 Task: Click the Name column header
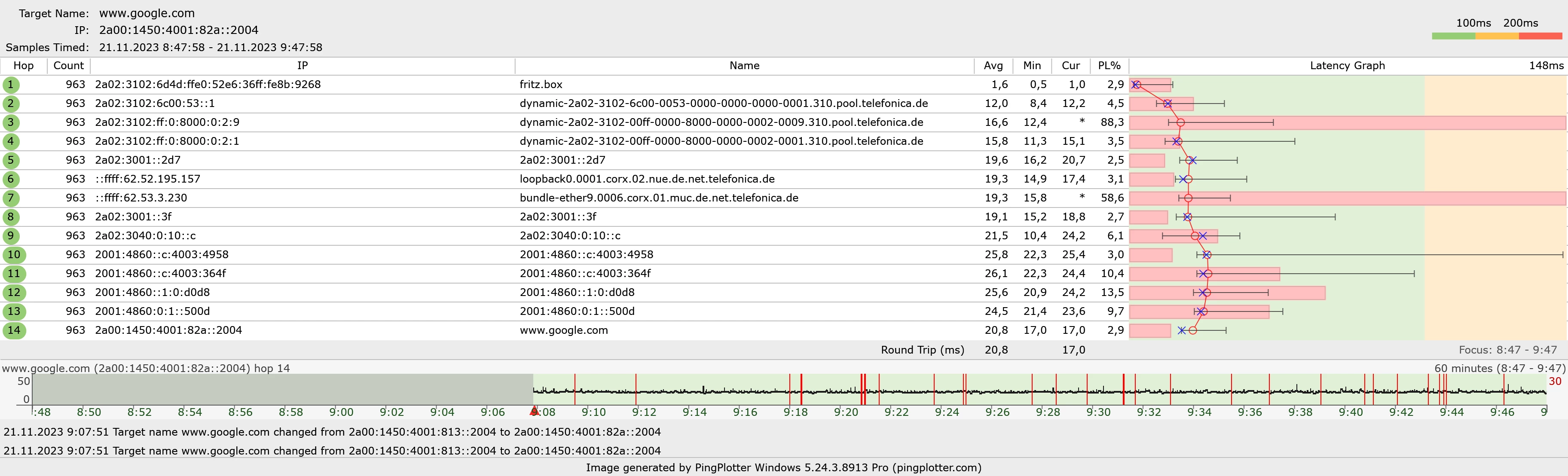(x=744, y=66)
